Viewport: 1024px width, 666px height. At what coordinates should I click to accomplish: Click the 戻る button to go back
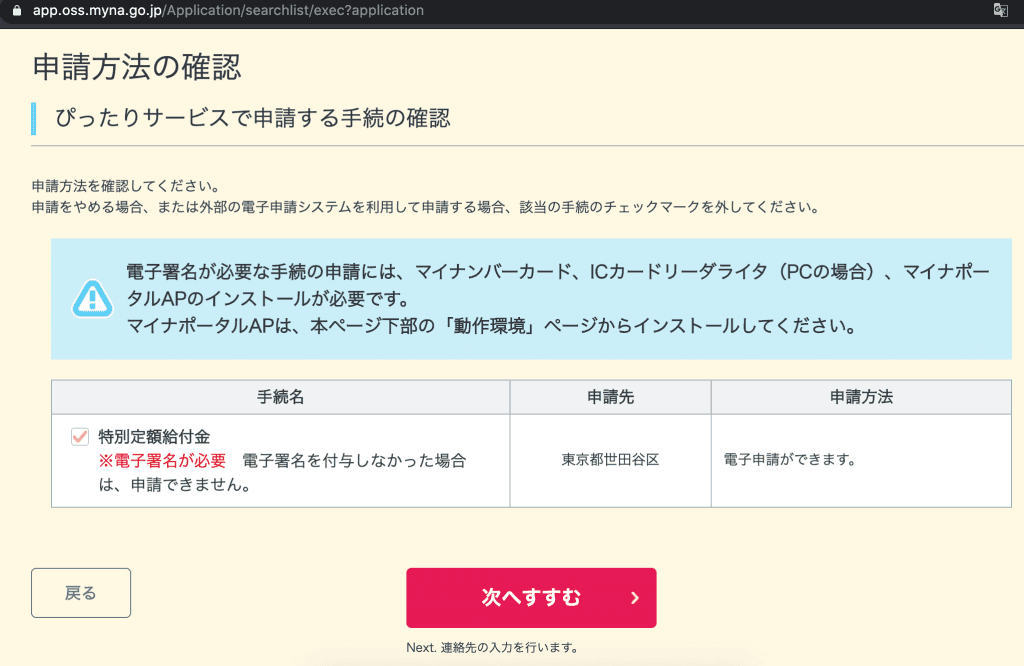pos(80,592)
